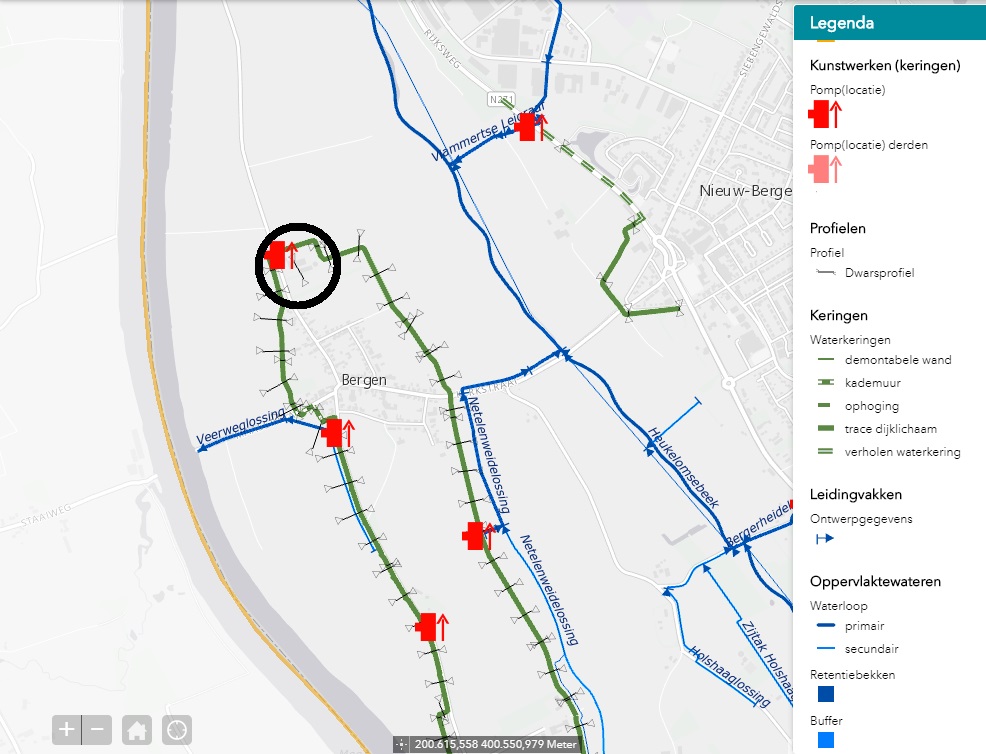986x754 pixels.
Task: Click the 'Profielen' legend heading
Action: (838, 228)
